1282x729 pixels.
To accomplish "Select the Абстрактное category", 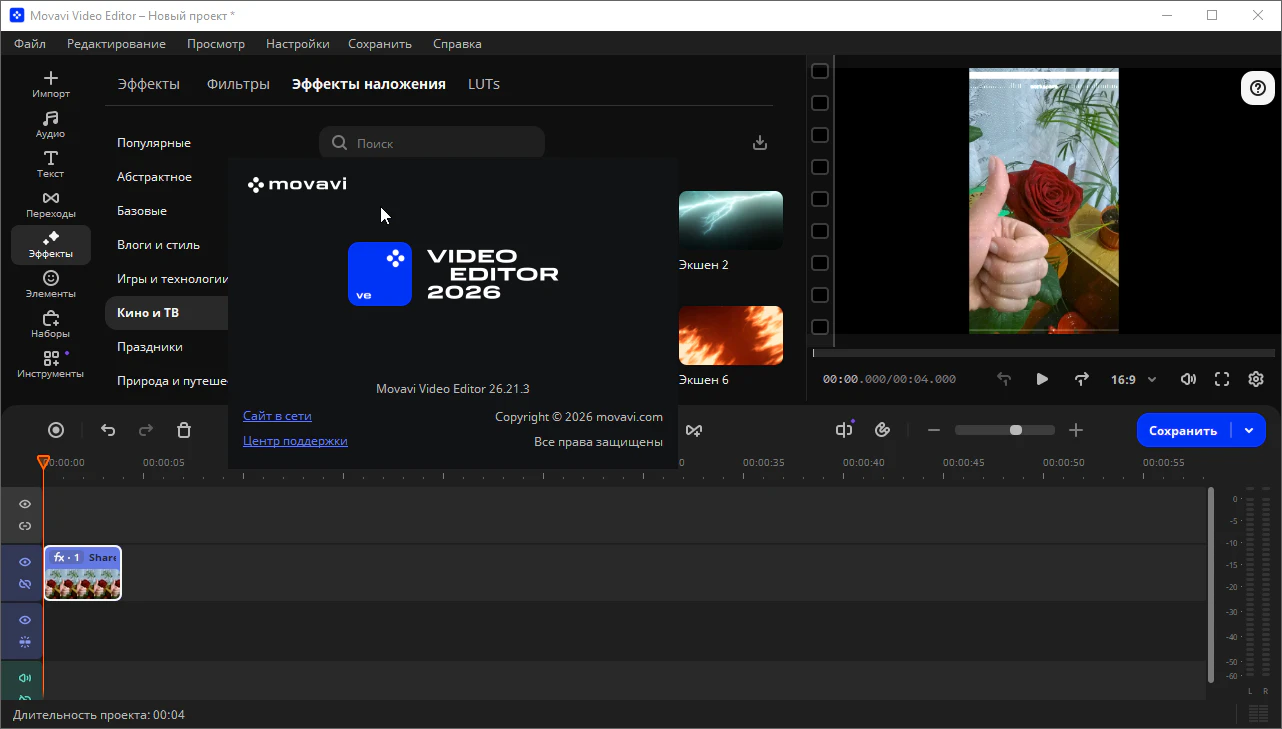I will (154, 177).
